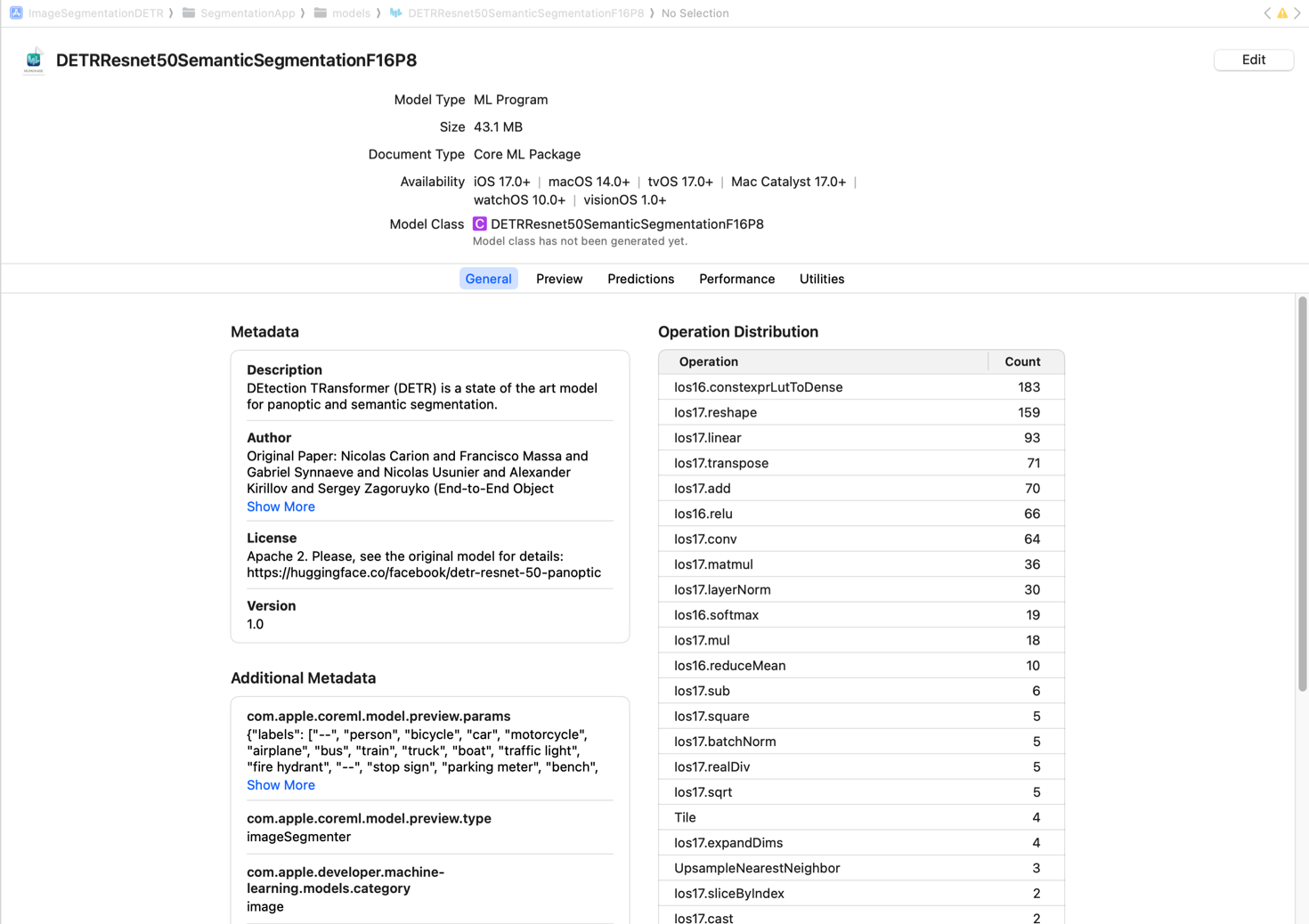Open the detr-resnet-50-panoptic huggingface license link
Viewport: 1309px width, 924px height.
pos(424,572)
